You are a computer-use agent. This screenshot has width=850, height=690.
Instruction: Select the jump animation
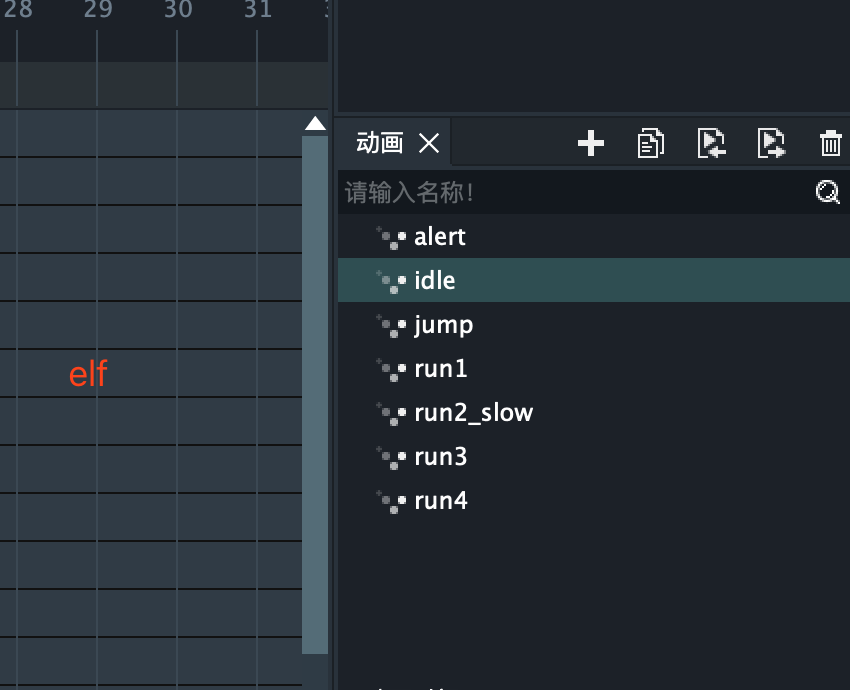(444, 325)
